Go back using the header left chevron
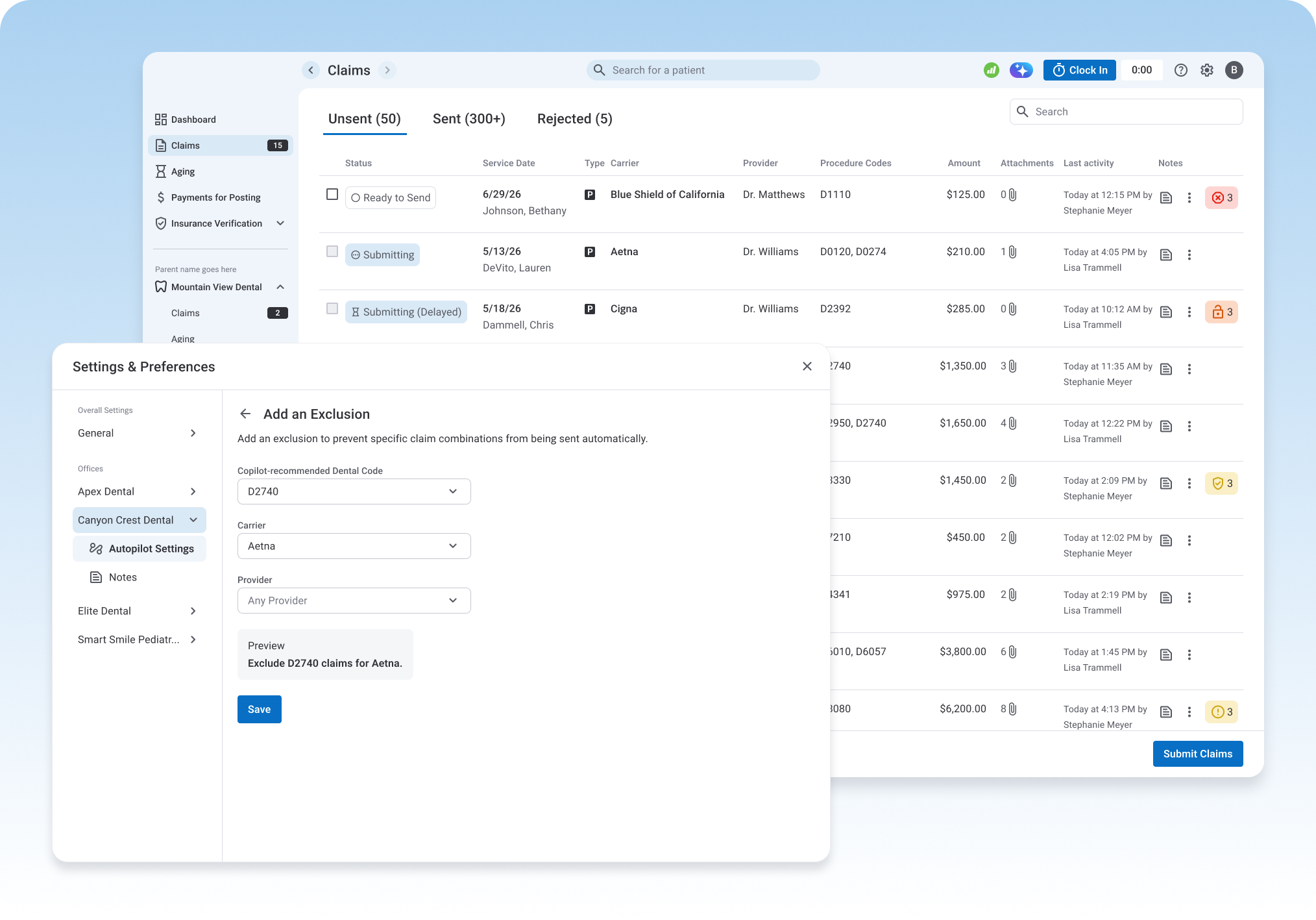Screen dimensions: 1316x920 point(311,70)
